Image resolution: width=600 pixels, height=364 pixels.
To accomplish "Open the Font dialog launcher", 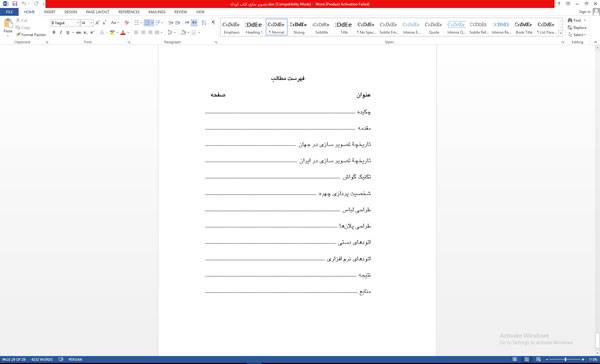I will 129,42.
